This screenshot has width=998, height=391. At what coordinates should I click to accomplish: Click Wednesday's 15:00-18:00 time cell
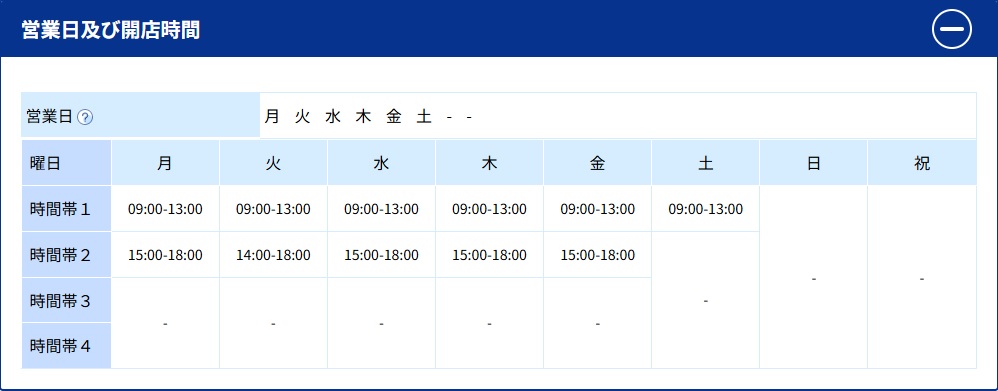(381, 255)
